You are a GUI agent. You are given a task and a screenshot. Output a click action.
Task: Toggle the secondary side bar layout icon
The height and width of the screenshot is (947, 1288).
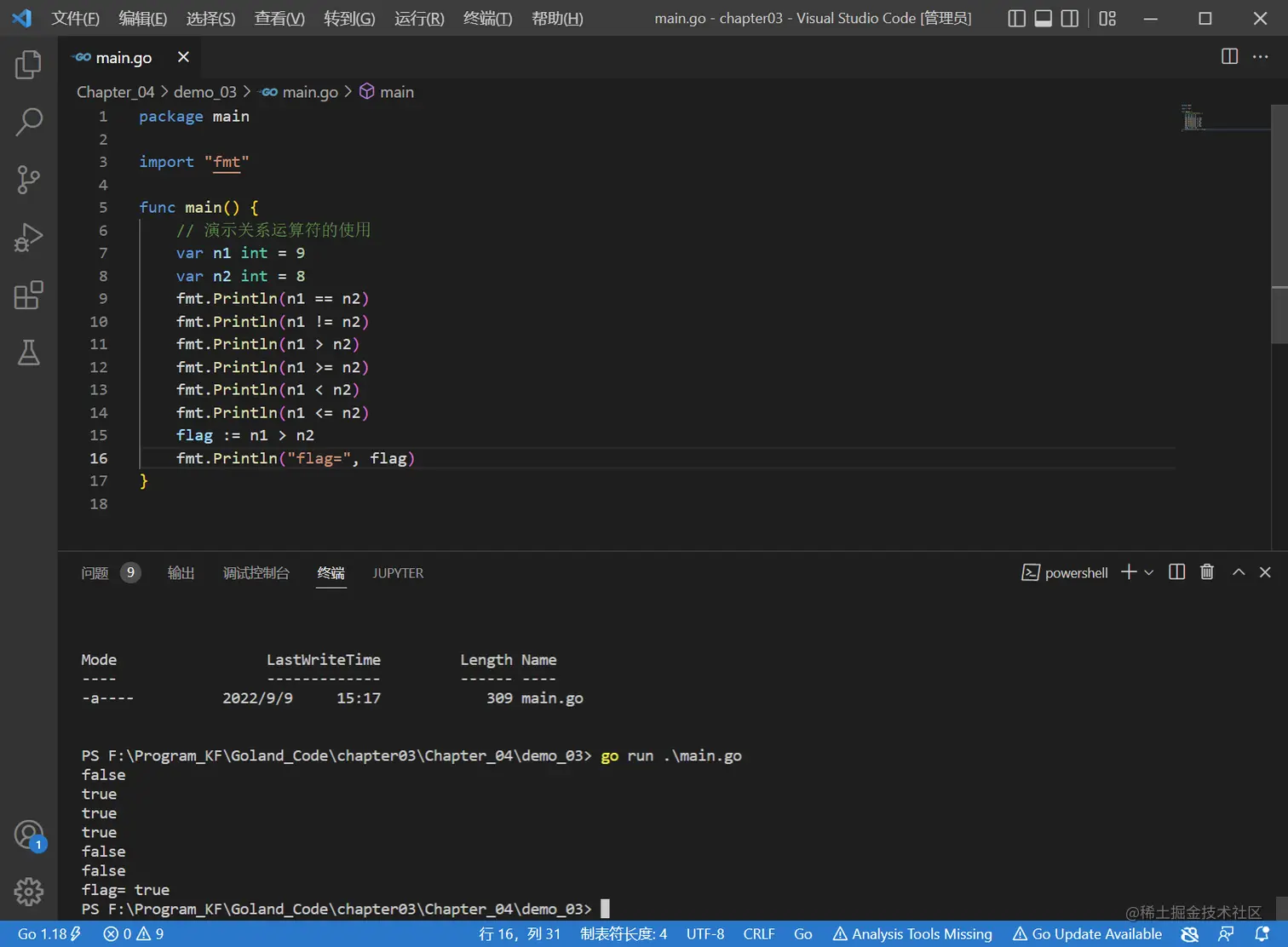(x=1070, y=18)
